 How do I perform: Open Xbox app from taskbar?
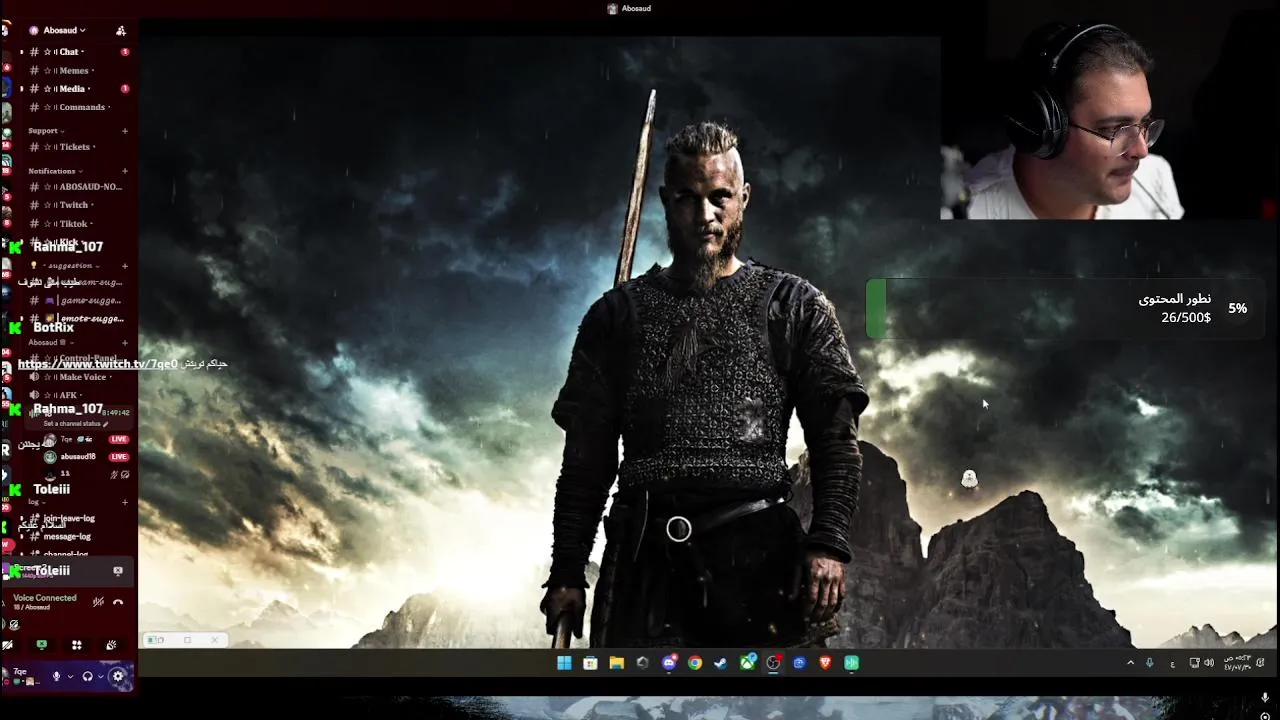[x=747, y=663]
